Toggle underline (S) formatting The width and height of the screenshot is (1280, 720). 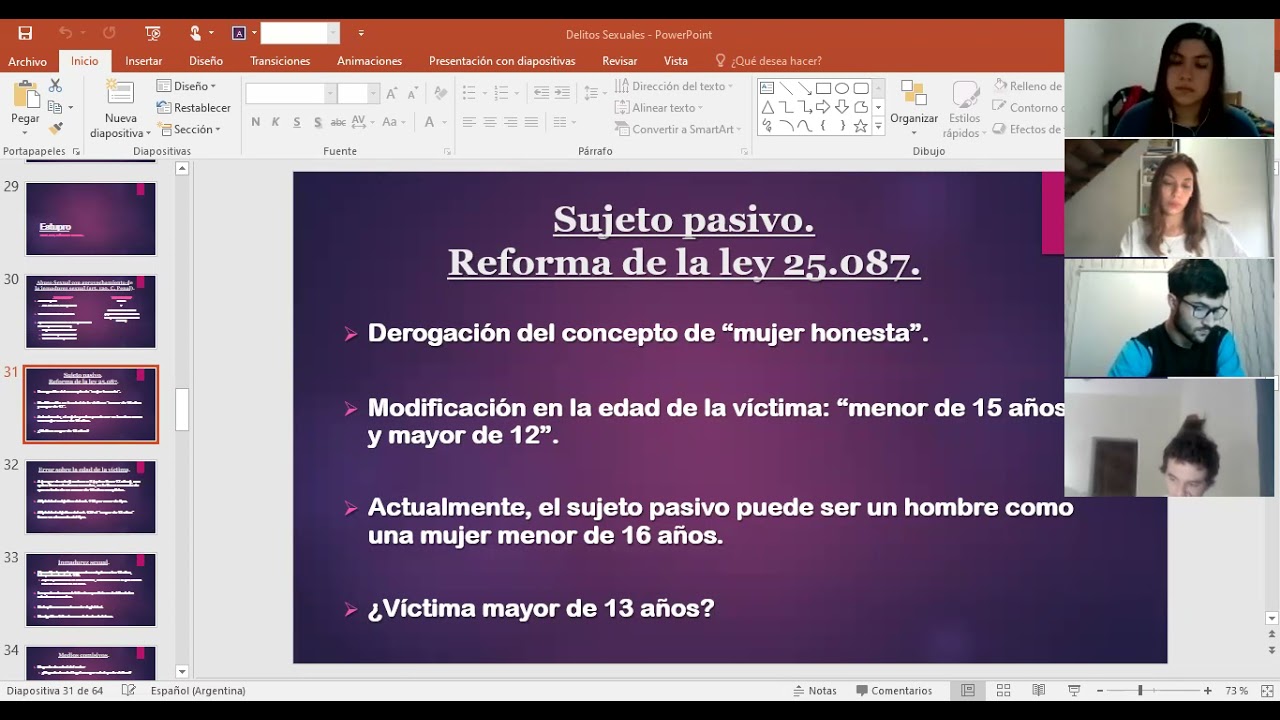tap(297, 122)
